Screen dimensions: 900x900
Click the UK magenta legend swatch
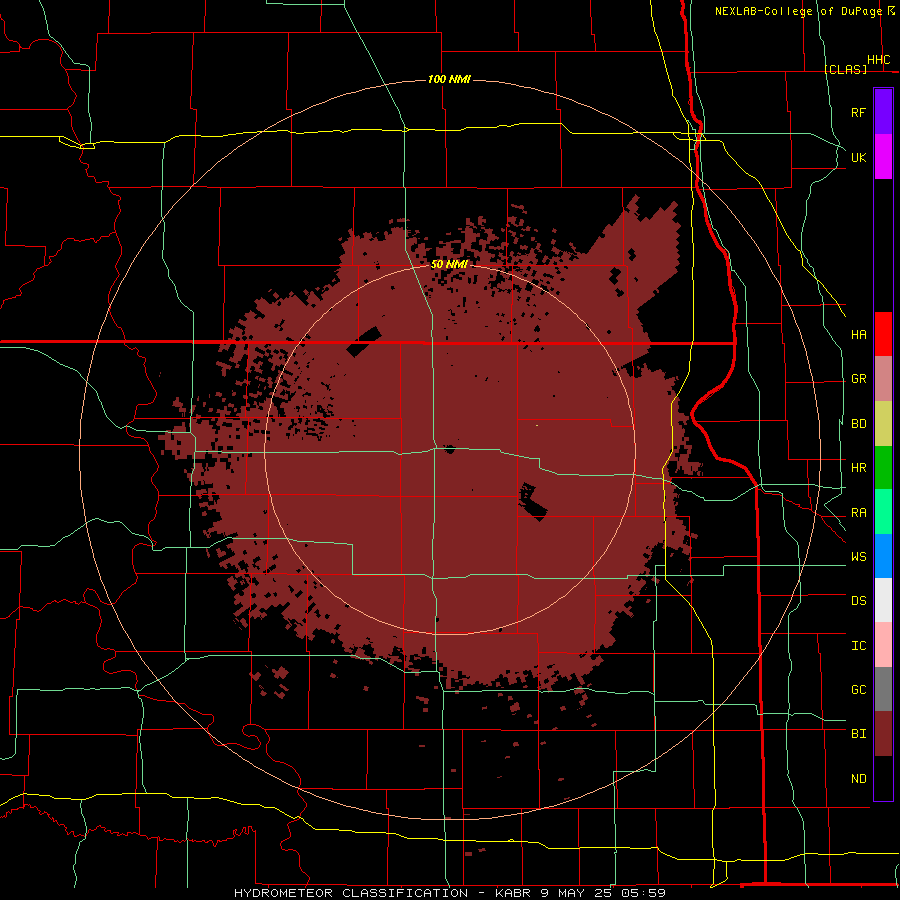click(883, 157)
